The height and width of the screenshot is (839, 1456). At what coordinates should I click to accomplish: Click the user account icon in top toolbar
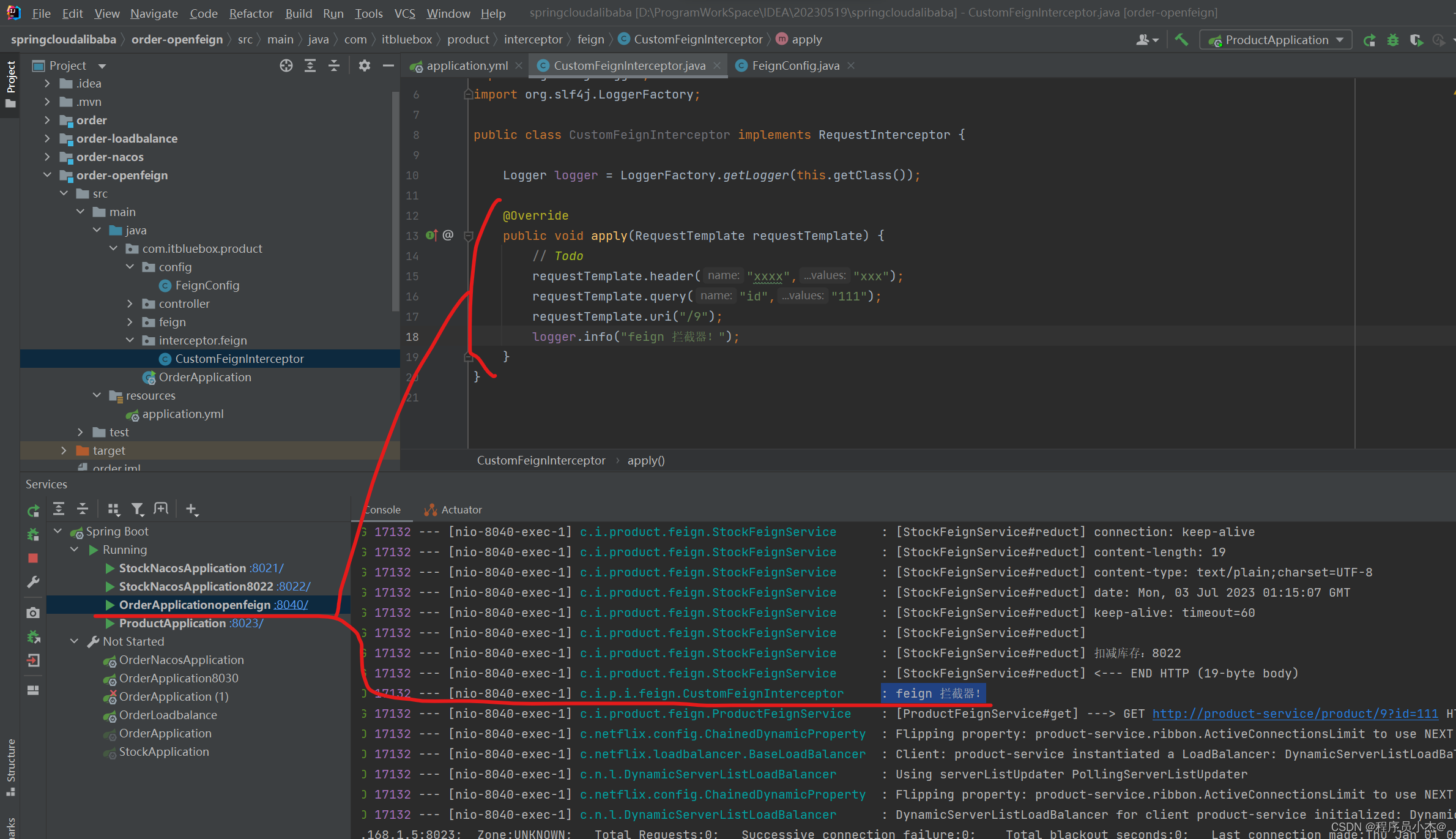[1146, 40]
